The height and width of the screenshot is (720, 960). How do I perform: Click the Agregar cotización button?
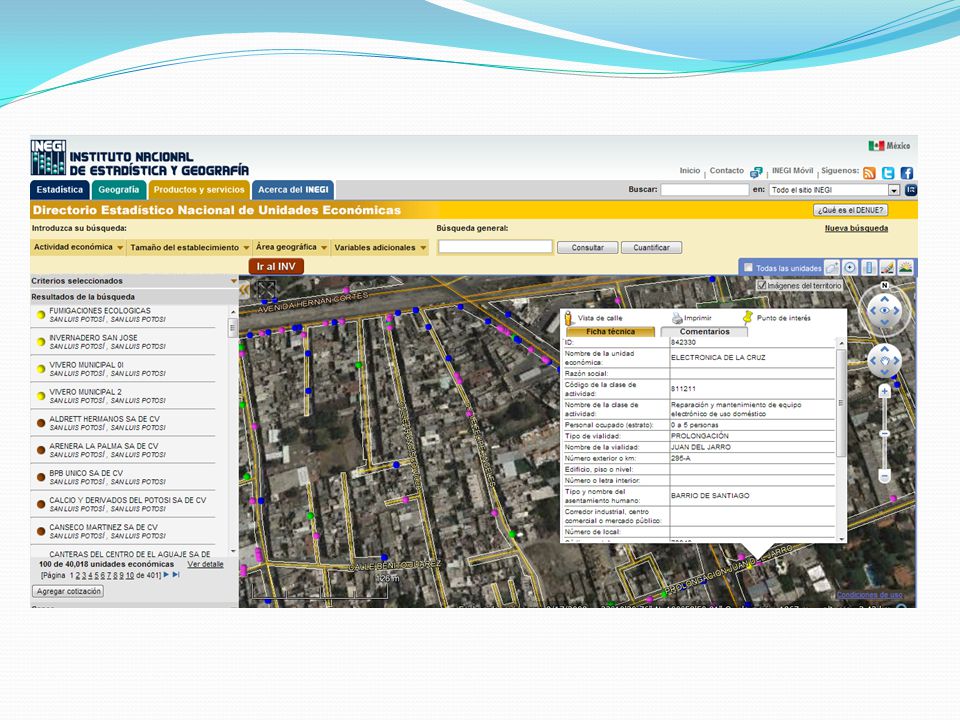coord(68,591)
